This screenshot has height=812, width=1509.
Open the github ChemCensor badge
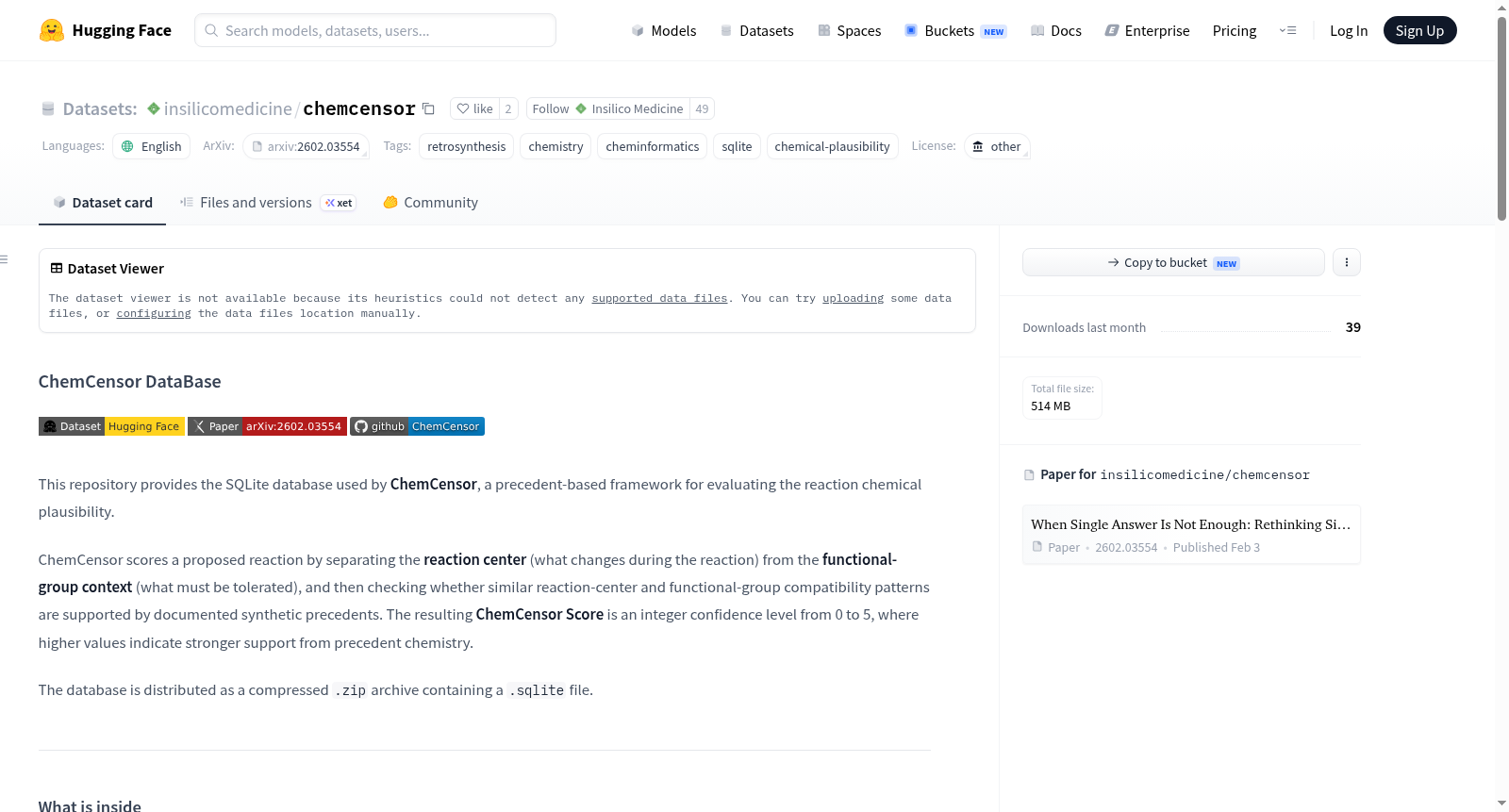[x=417, y=426]
